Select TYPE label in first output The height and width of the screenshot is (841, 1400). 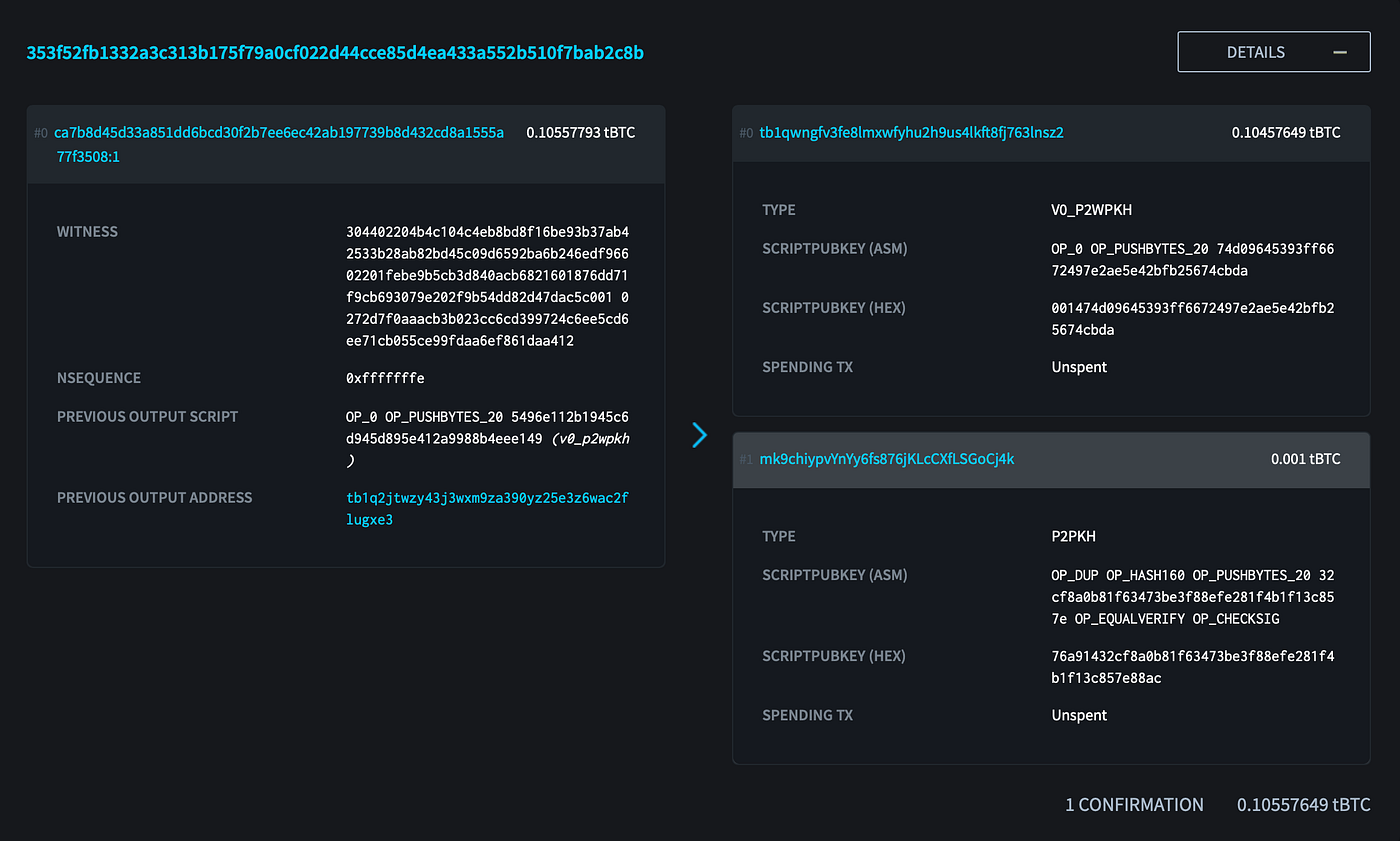tap(779, 210)
